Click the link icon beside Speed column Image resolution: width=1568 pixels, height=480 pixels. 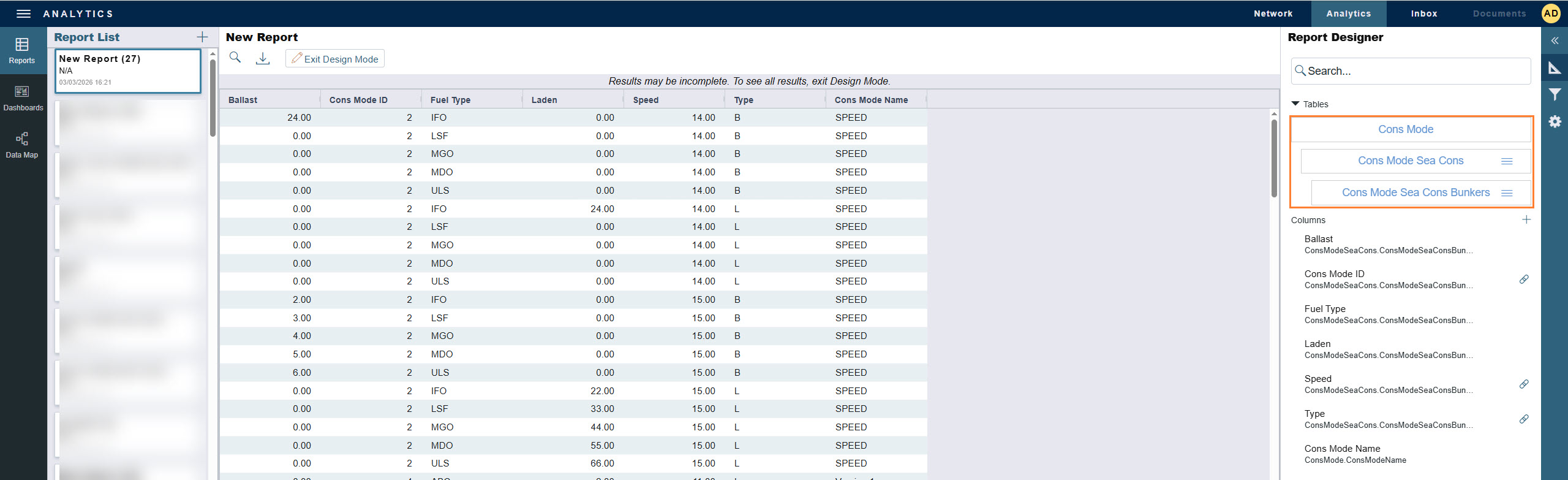[x=1524, y=384]
